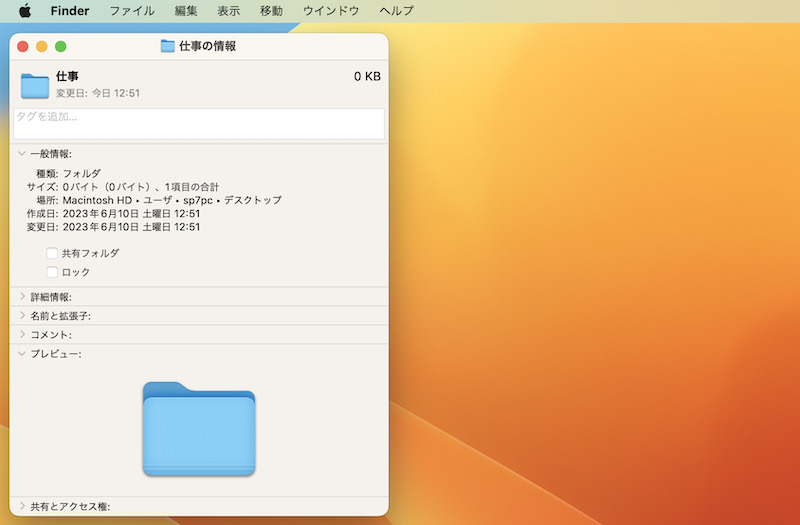
Task: Click the 仕事 folder icon in header
Action: click(35, 85)
